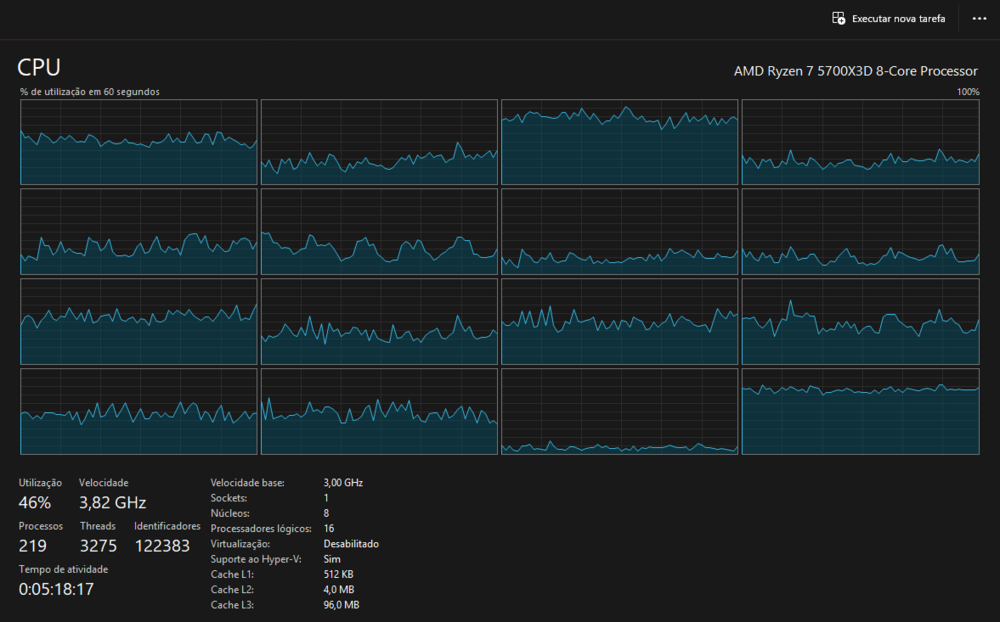Click the Sockets label
The image size is (1000, 622).
coord(229,498)
